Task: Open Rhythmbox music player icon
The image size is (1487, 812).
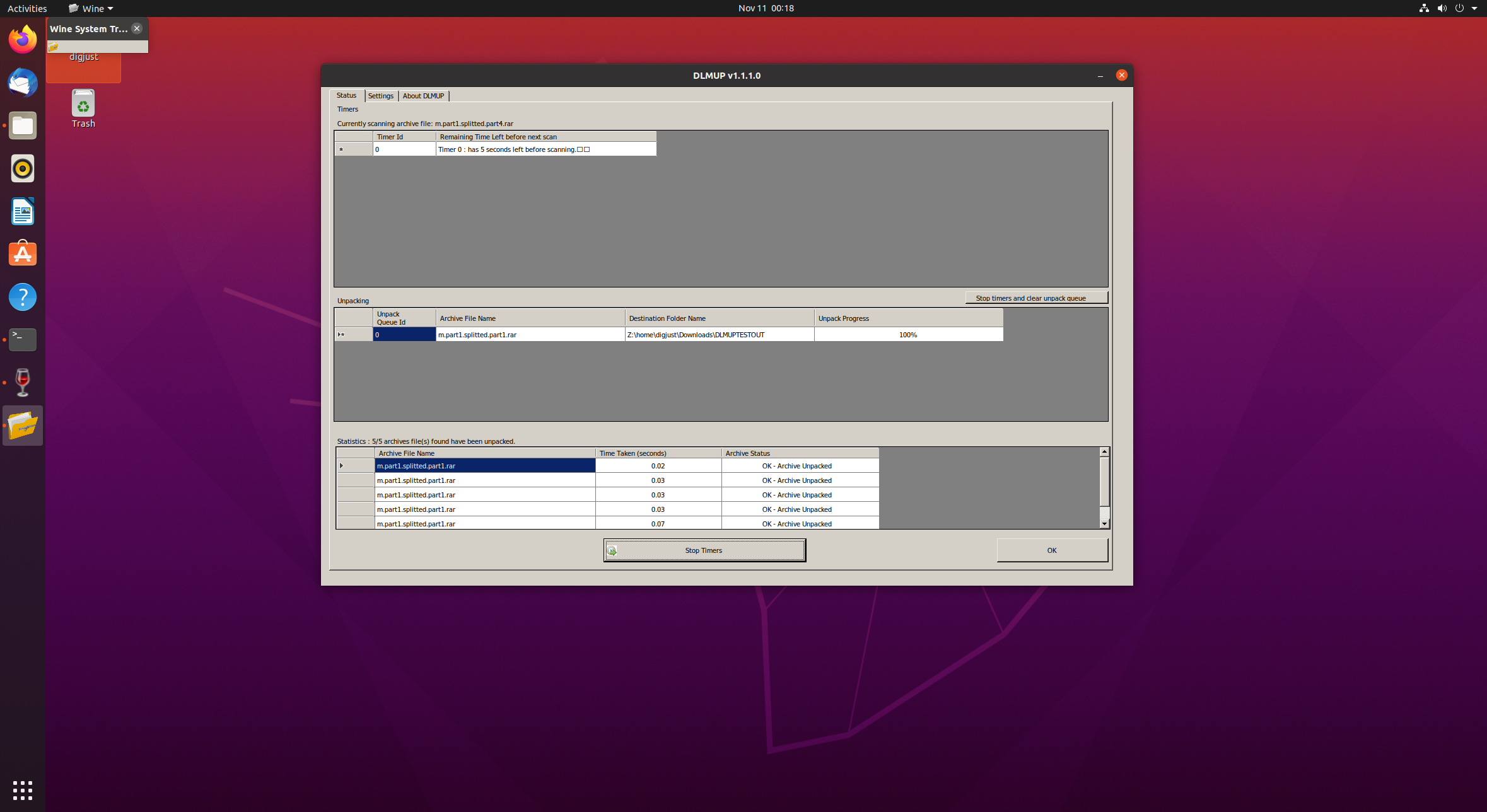Action: tap(23, 168)
